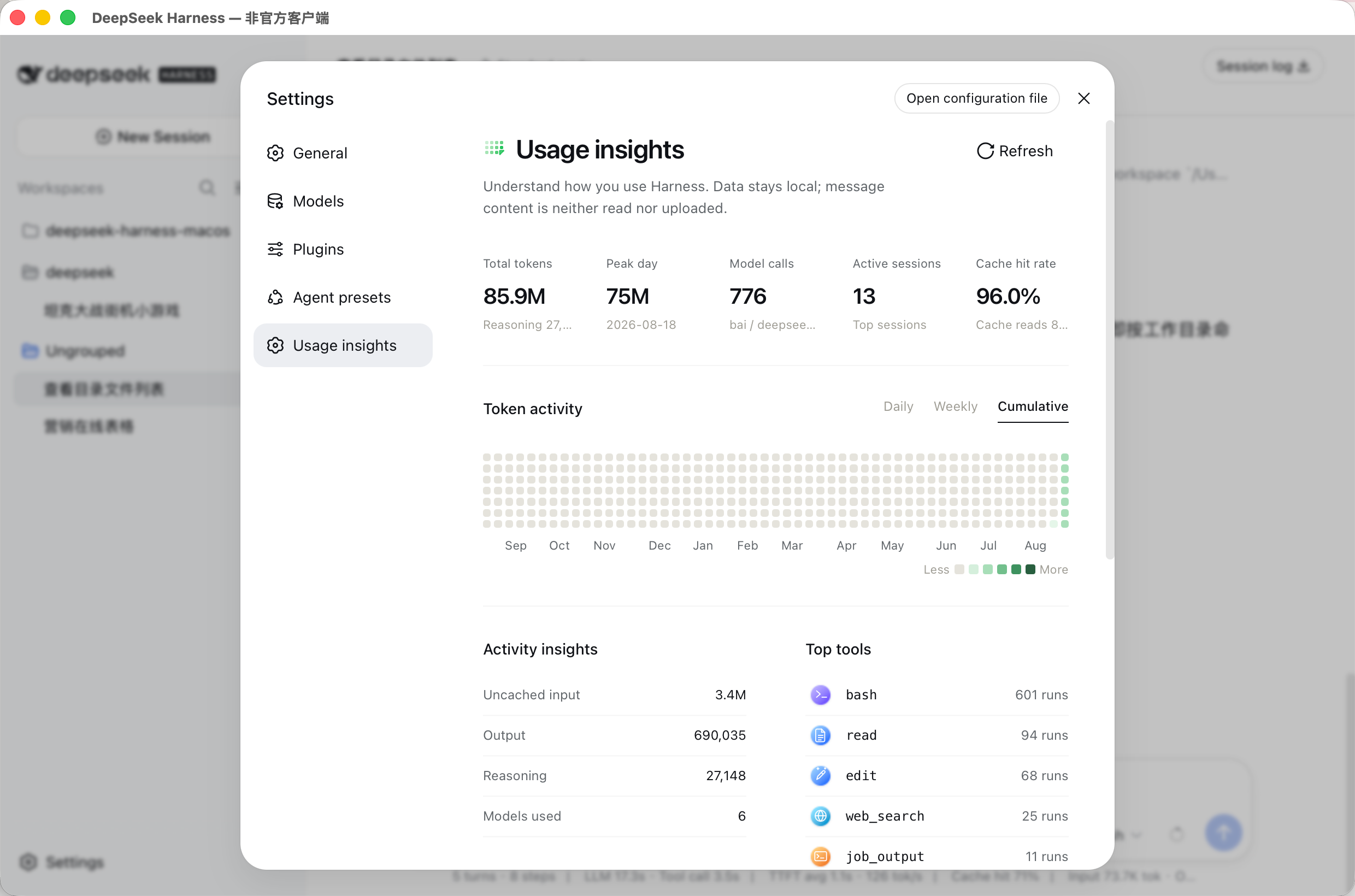Refresh the usage insights data
This screenshot has width=1355, height=896.
pos(1015,151)
